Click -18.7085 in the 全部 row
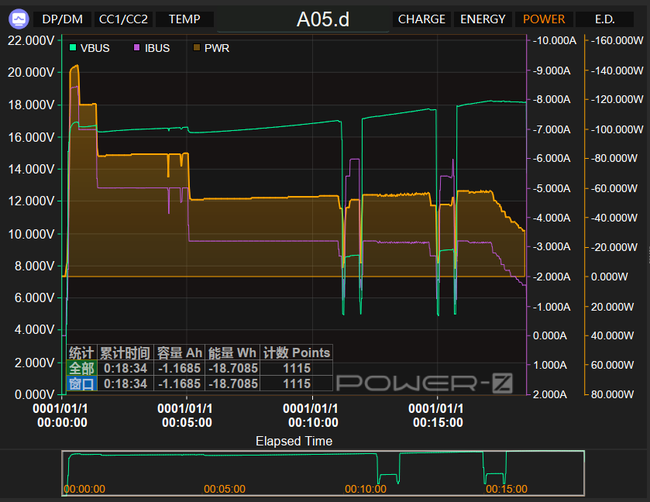The height and width of the screenshot is (502, 650). pos(233,368)
